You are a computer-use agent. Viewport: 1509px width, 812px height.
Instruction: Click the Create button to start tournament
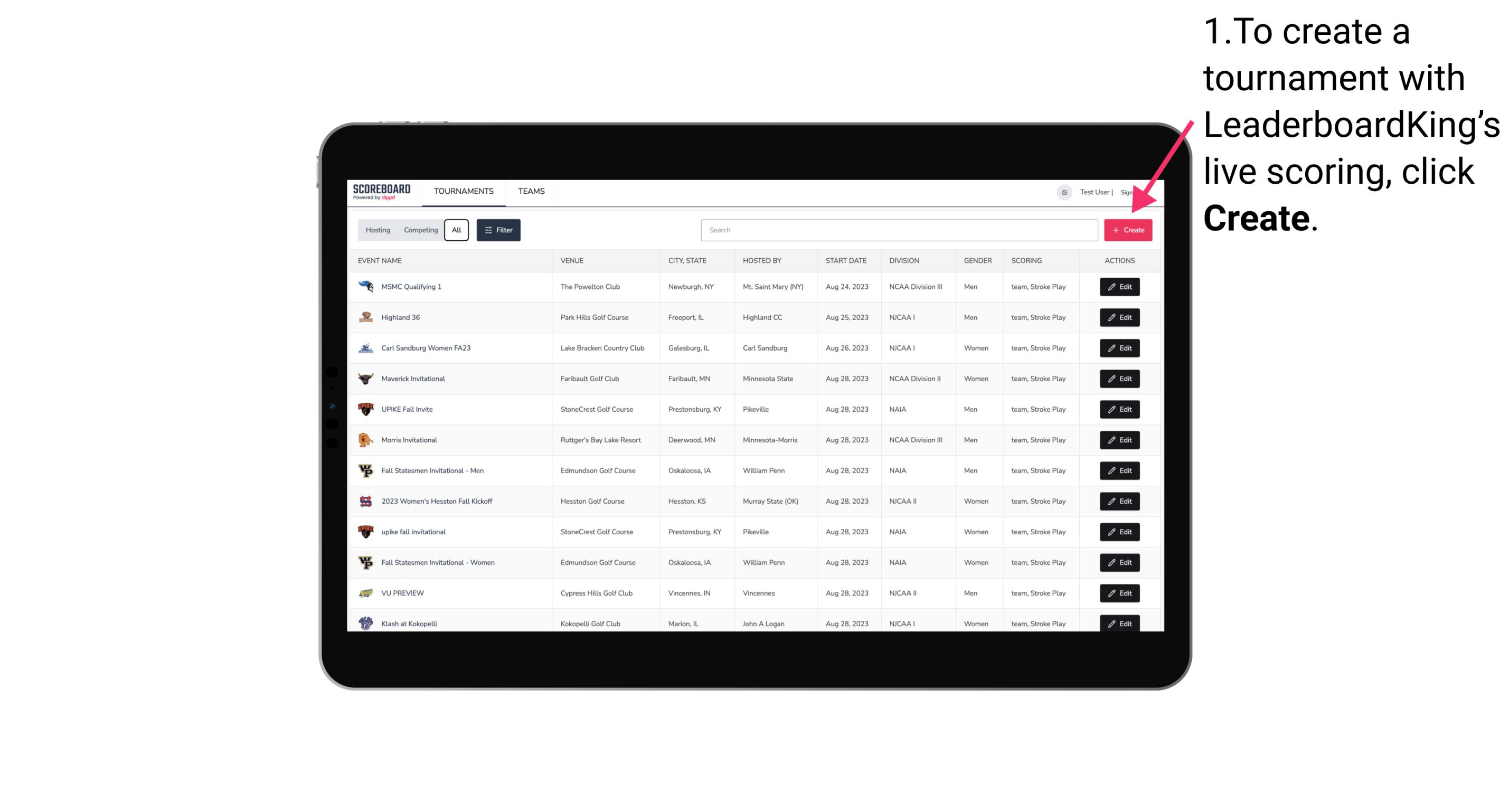click(x=1128, y=230)
